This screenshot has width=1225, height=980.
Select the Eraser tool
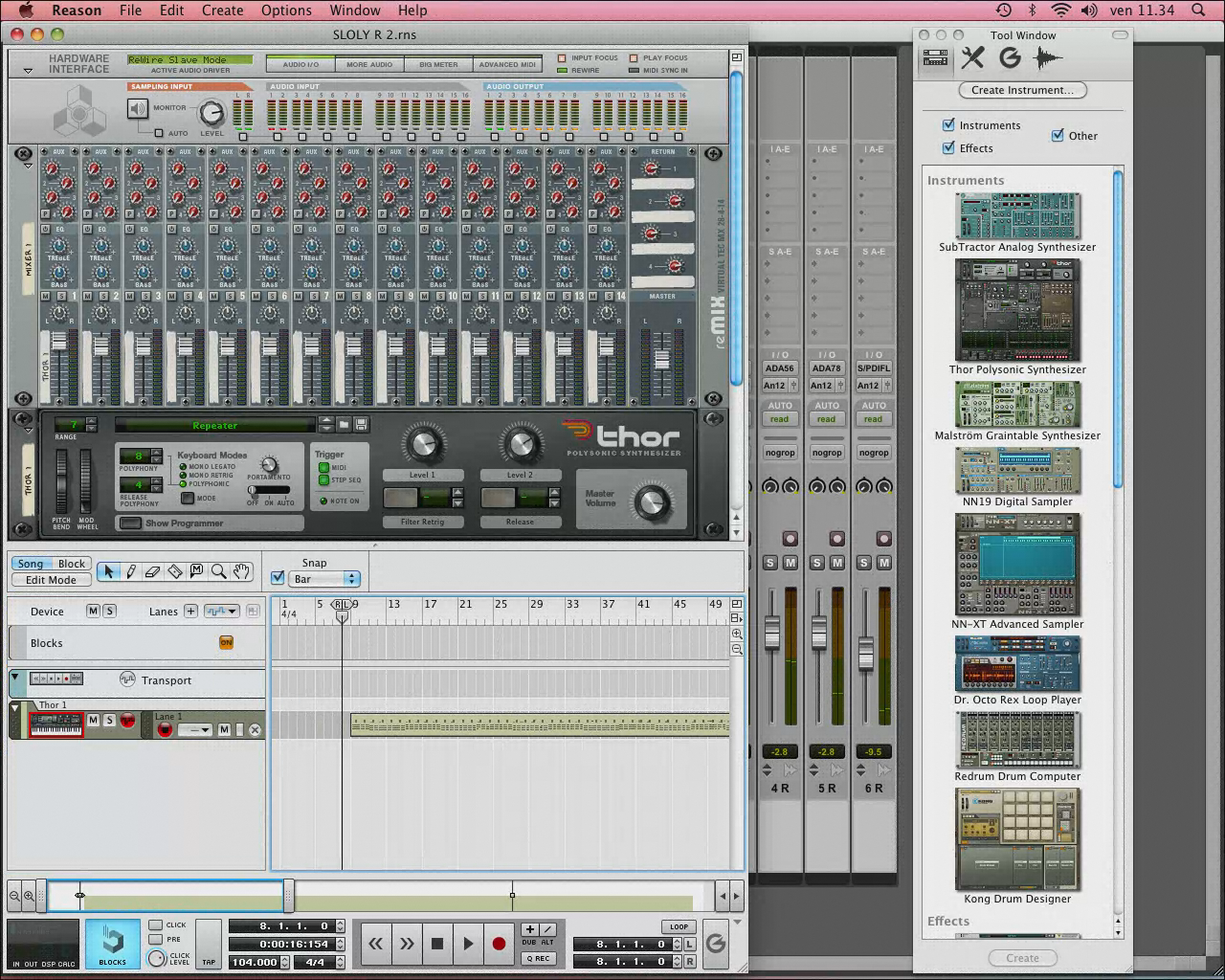pyautogui.click(x=153, y=571)
